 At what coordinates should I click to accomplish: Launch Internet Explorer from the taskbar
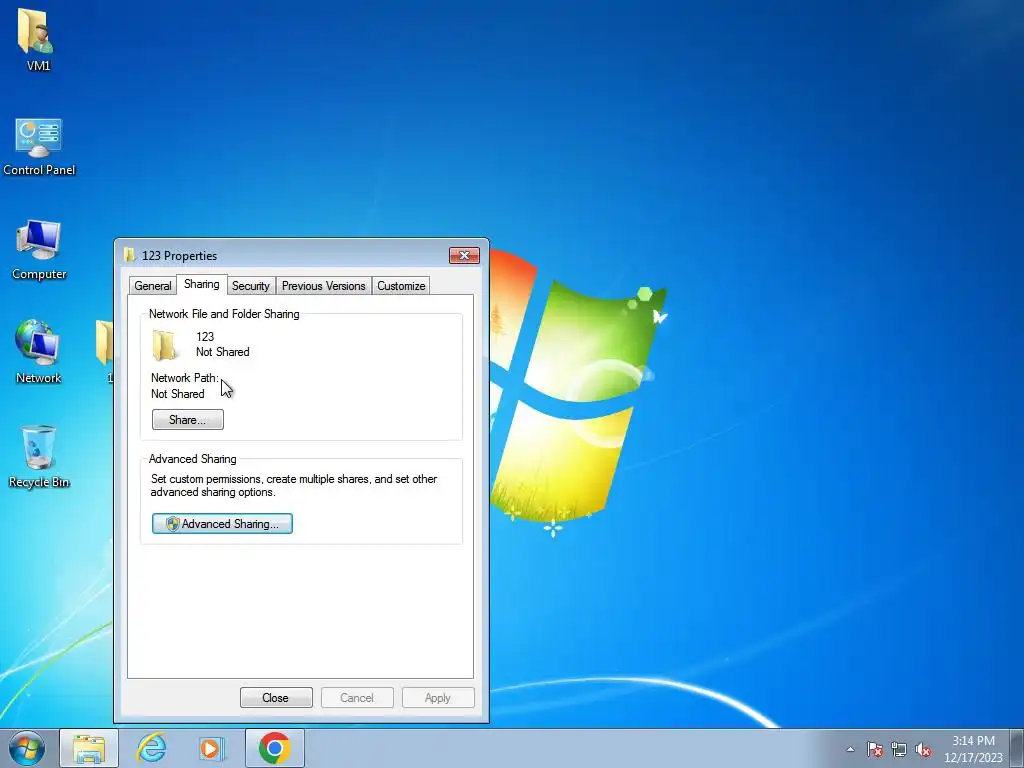(152, 748)
